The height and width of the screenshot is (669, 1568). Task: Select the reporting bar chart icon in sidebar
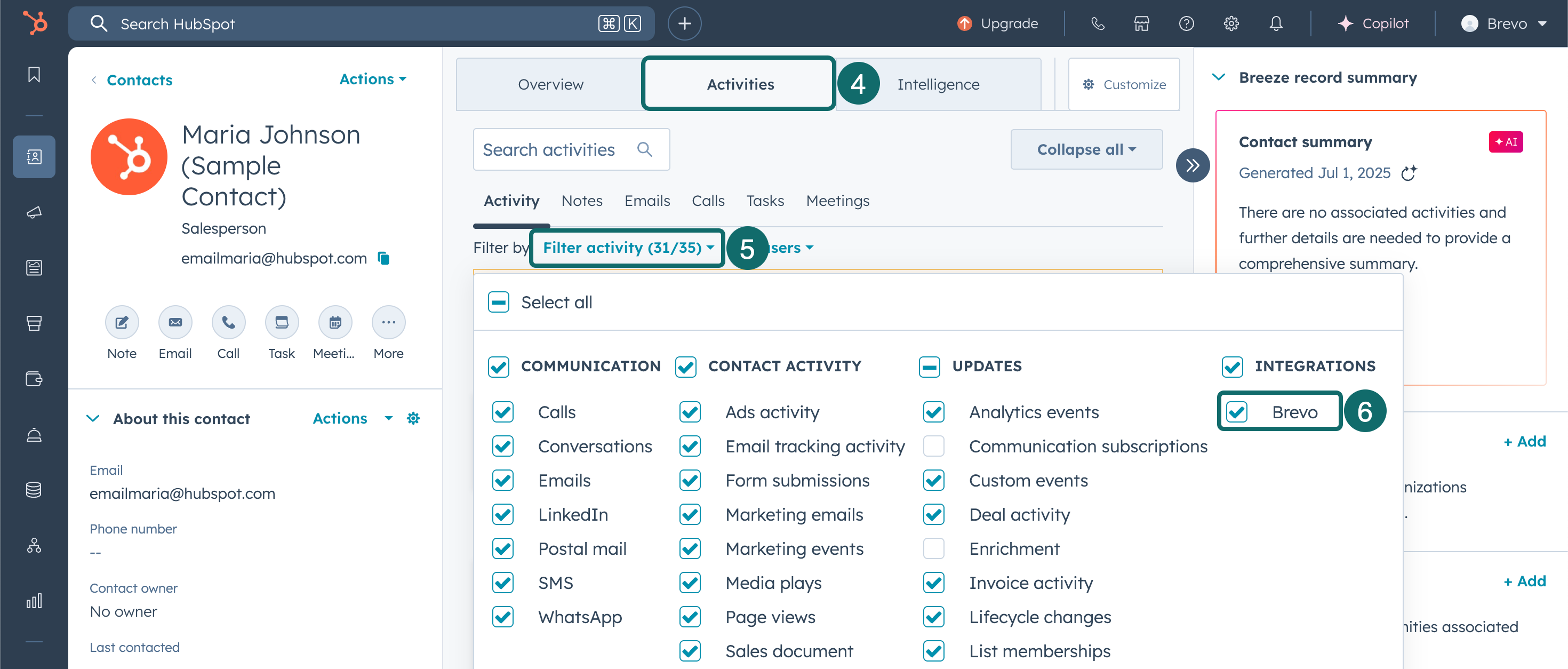pos(34,601)
